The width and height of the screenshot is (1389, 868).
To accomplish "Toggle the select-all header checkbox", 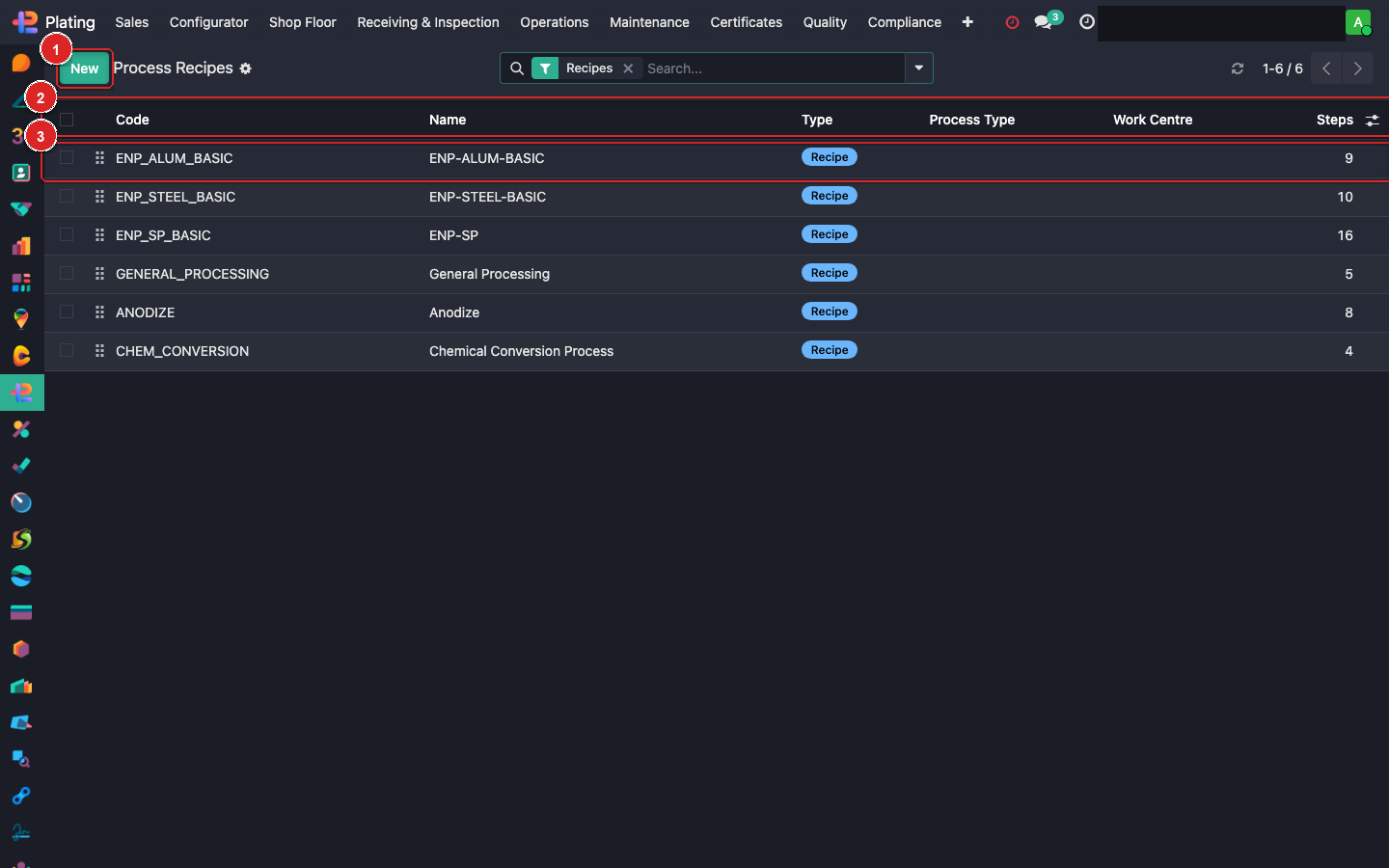I will (67, 120).
